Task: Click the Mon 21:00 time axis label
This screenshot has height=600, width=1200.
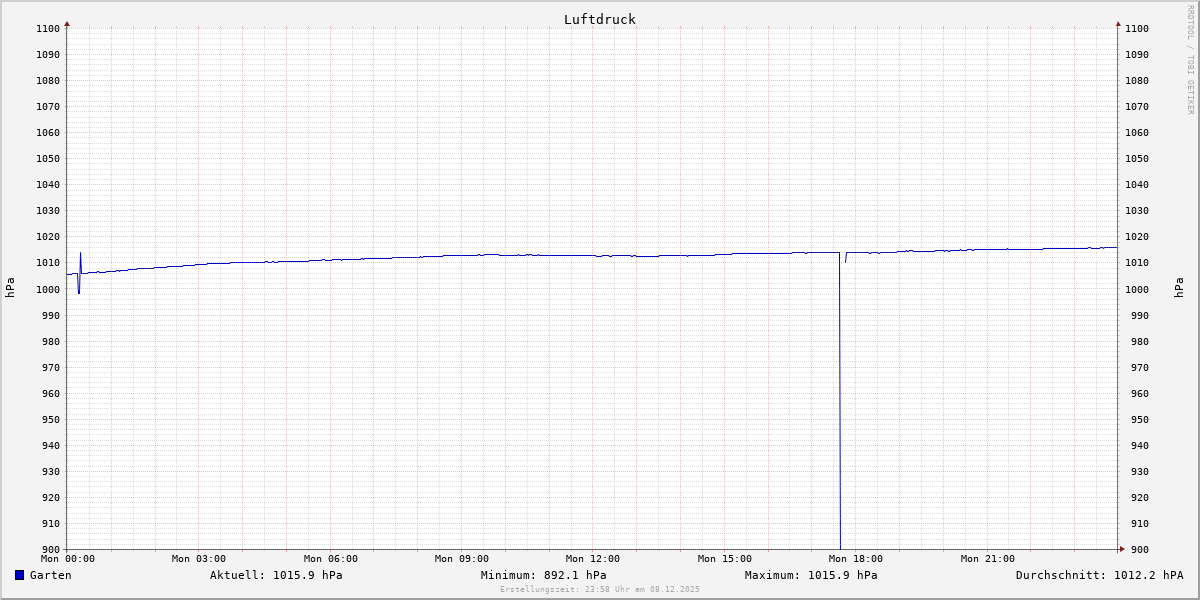Action: (987, 559)
